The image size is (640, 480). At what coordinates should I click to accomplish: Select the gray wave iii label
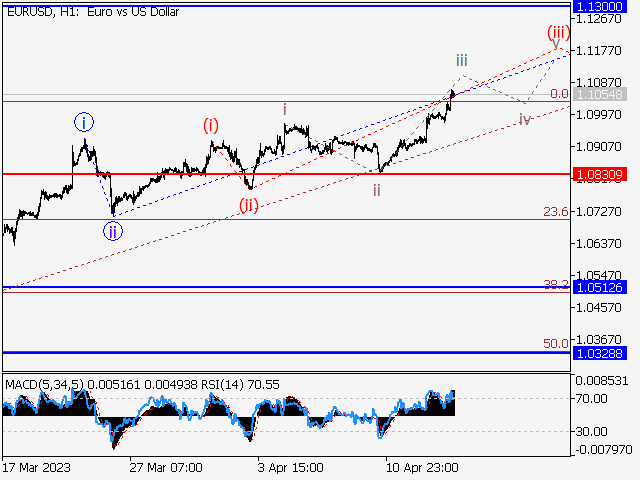click(462, 60)
